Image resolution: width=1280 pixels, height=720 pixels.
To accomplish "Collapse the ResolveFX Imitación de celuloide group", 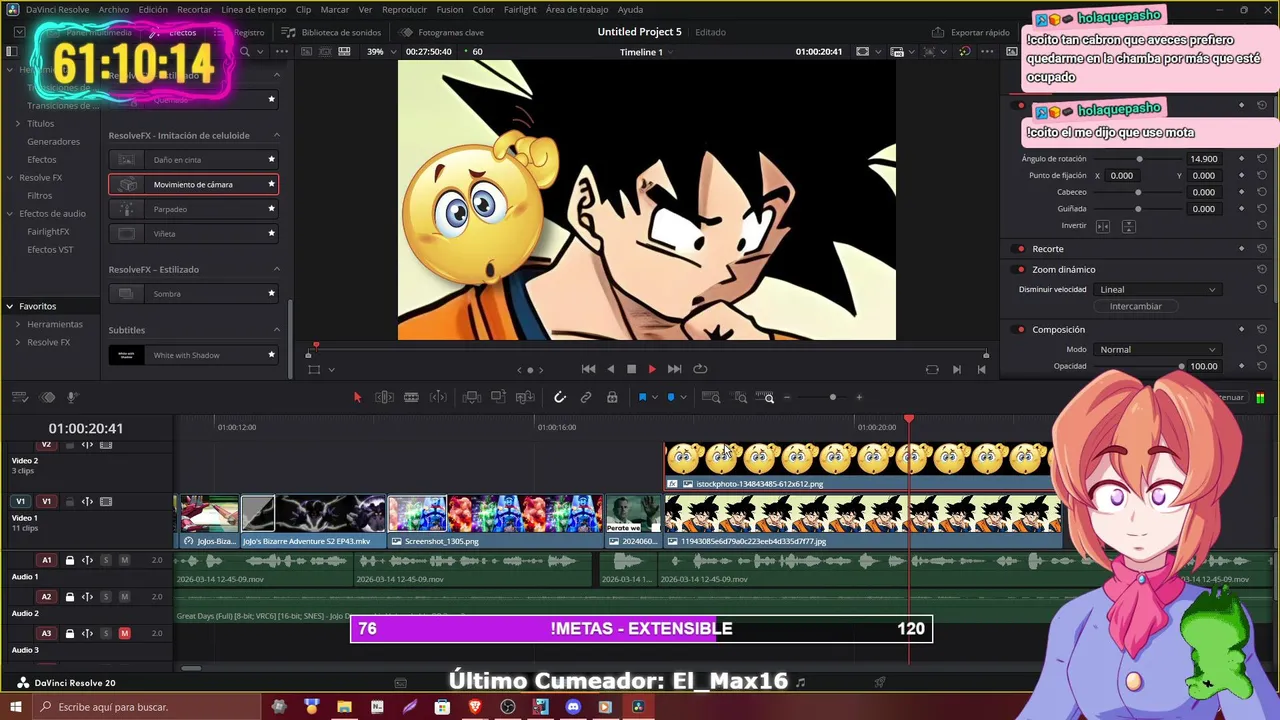I will pos(277,135).
